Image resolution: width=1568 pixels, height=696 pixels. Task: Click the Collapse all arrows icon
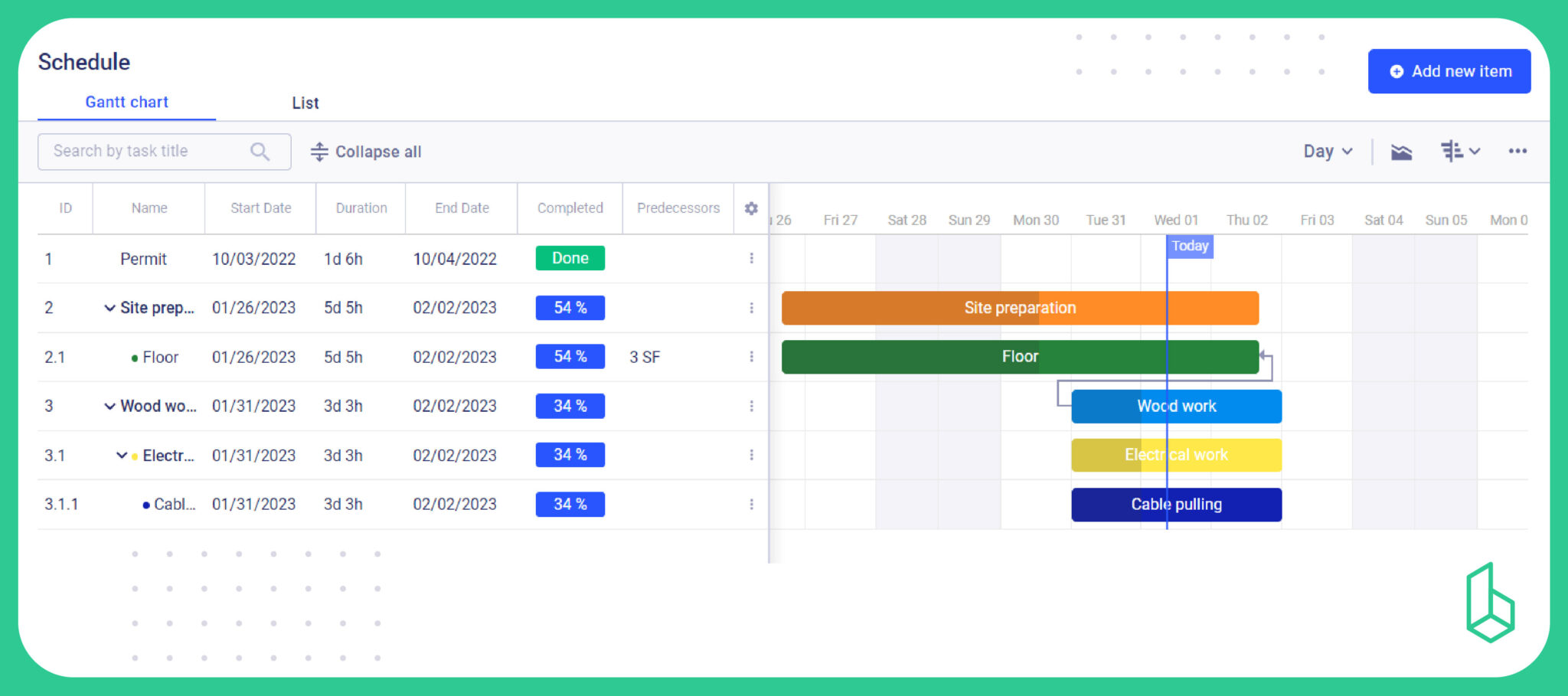(319, 151)
